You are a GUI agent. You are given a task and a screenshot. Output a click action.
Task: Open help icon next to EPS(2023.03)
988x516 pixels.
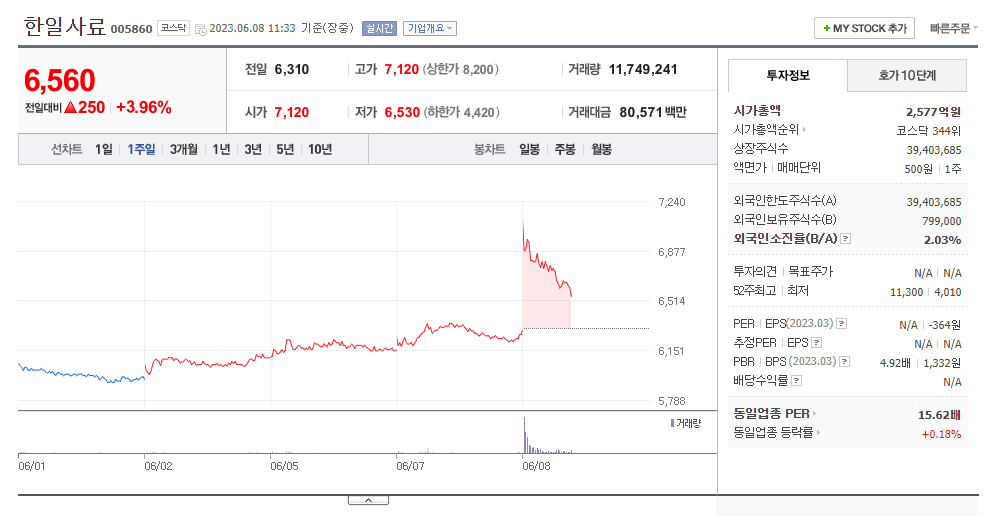(841, 324)
